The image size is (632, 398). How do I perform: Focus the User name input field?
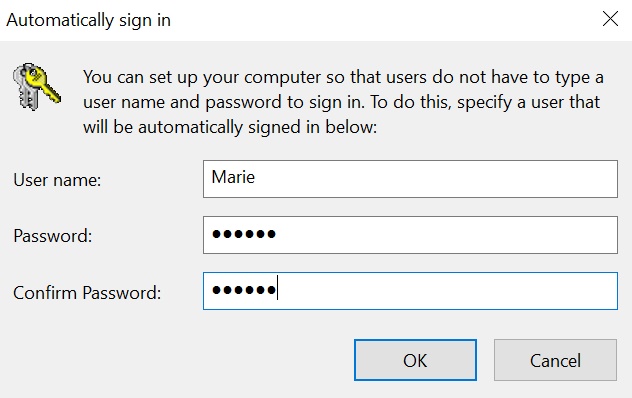[410, 179]
